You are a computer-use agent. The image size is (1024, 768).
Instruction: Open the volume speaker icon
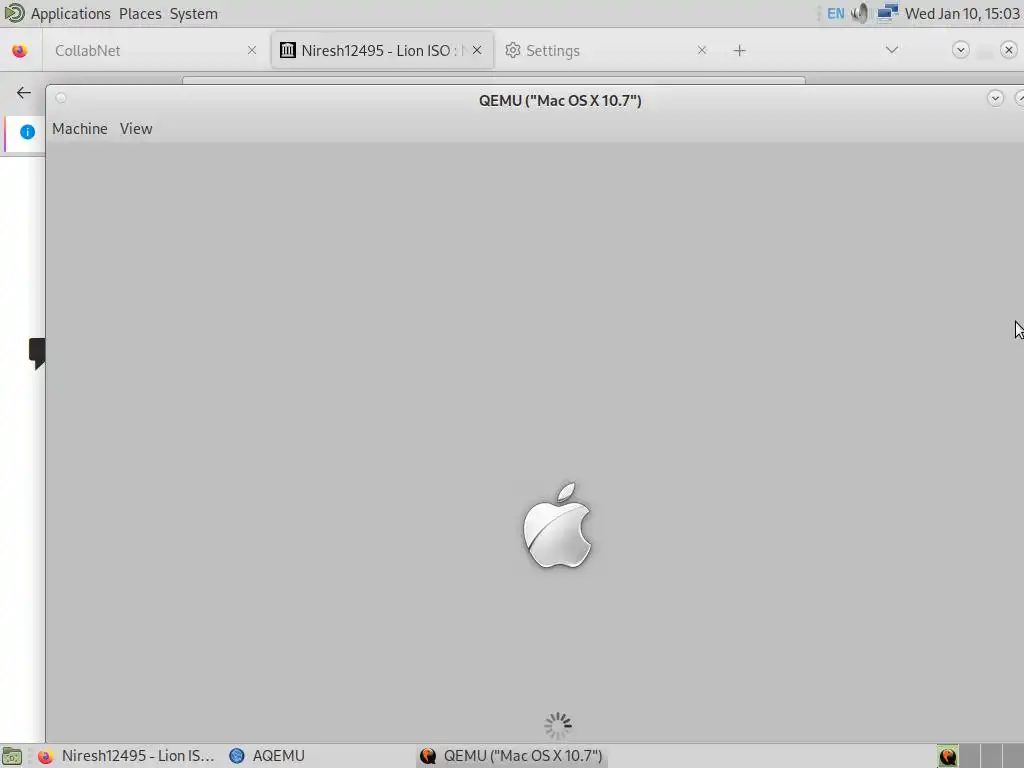click(861, 14)
